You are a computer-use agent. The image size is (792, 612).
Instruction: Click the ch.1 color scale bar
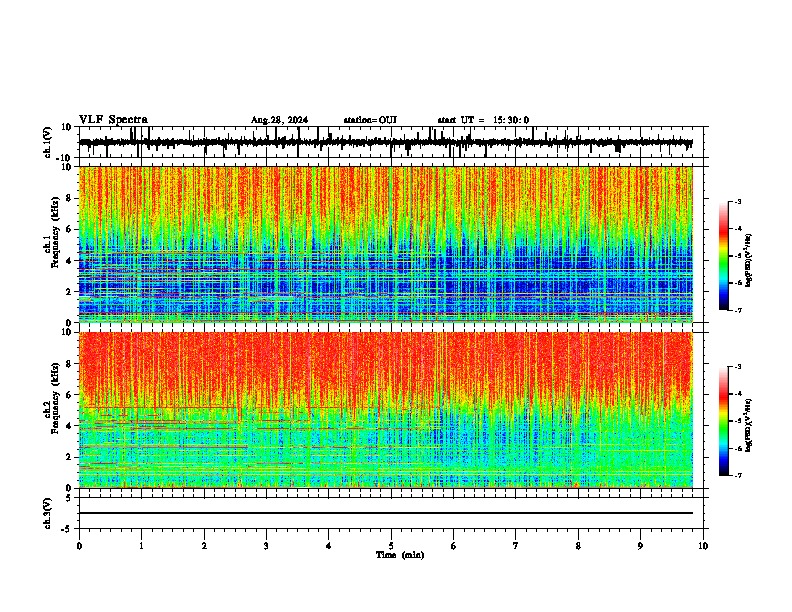click(723, 256)
